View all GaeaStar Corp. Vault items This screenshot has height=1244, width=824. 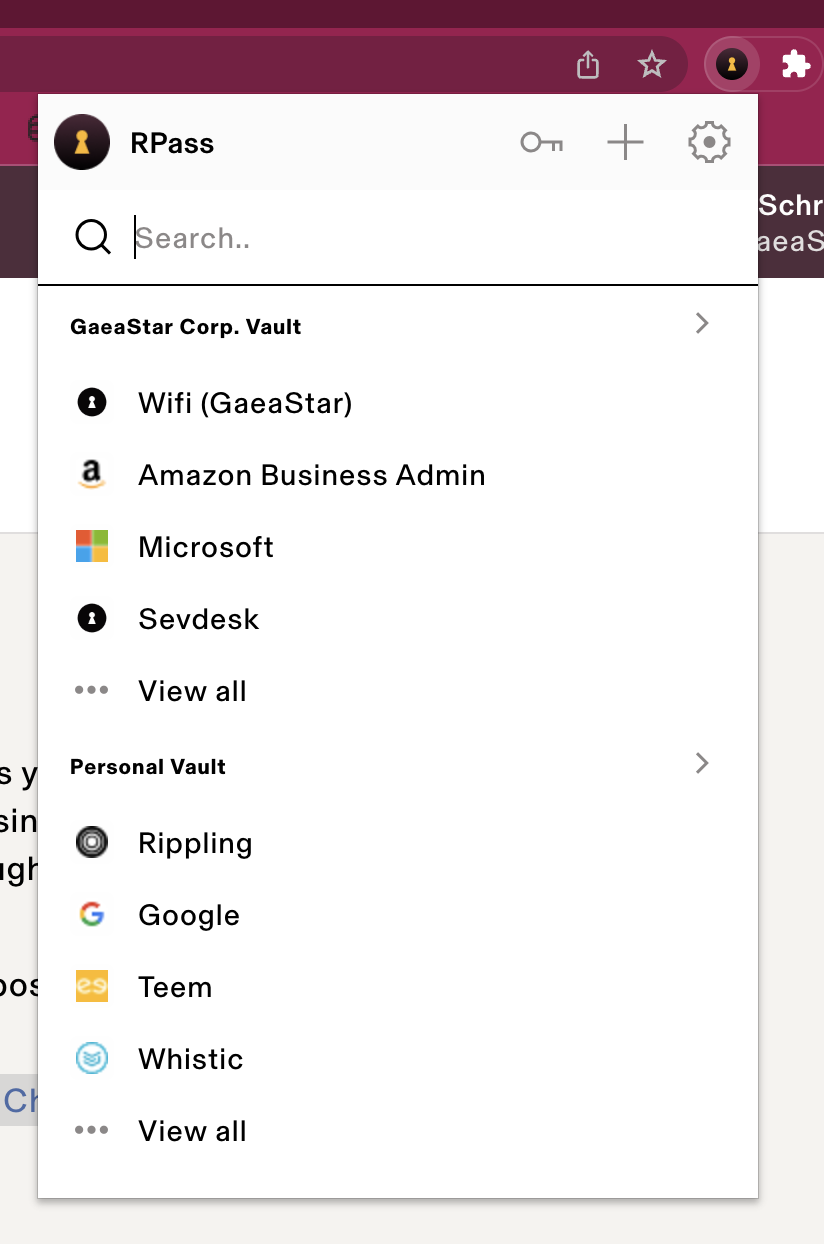coord(192,691)
